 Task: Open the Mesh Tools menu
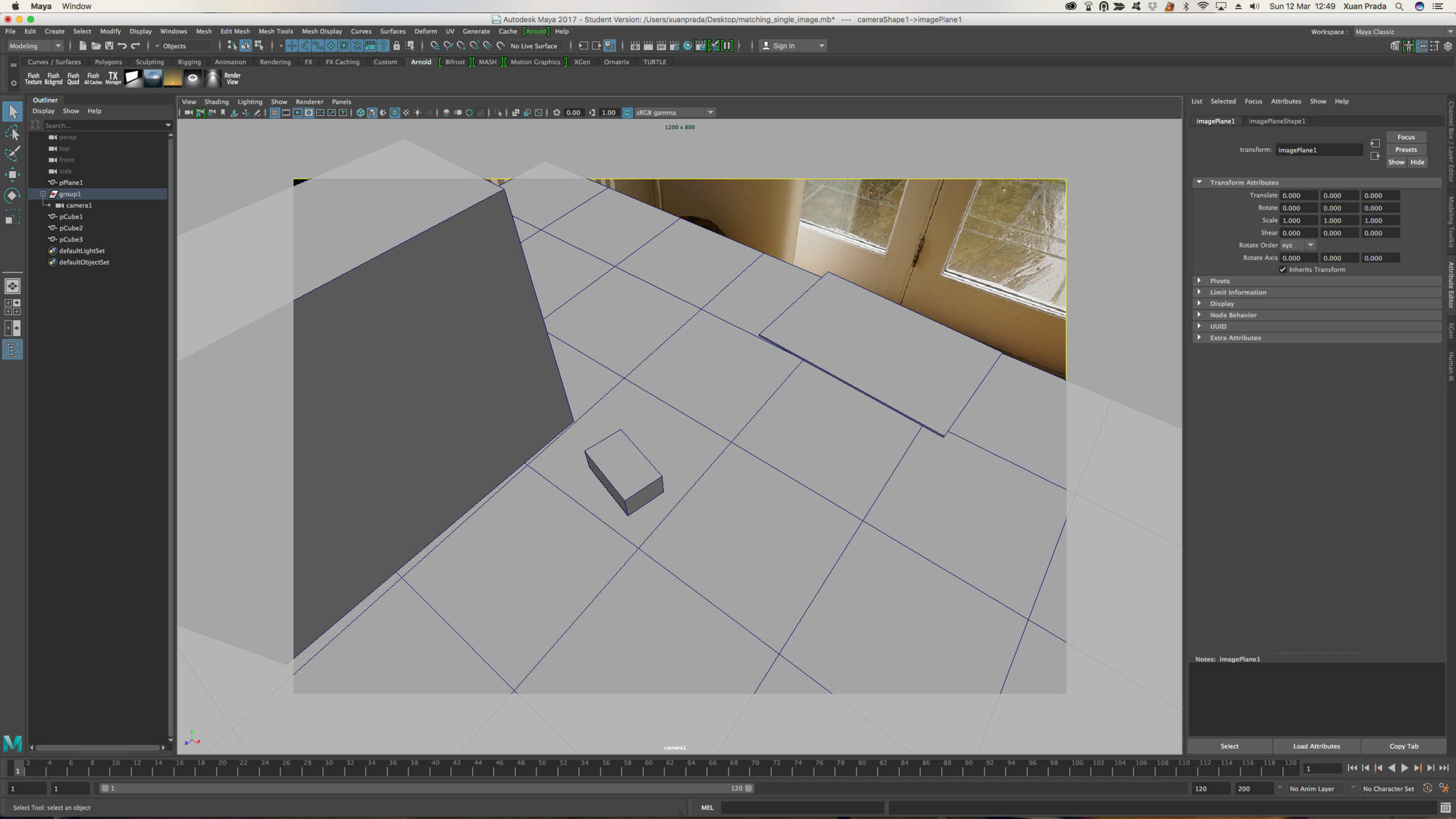pyautogui.click(x=275, y=31)
